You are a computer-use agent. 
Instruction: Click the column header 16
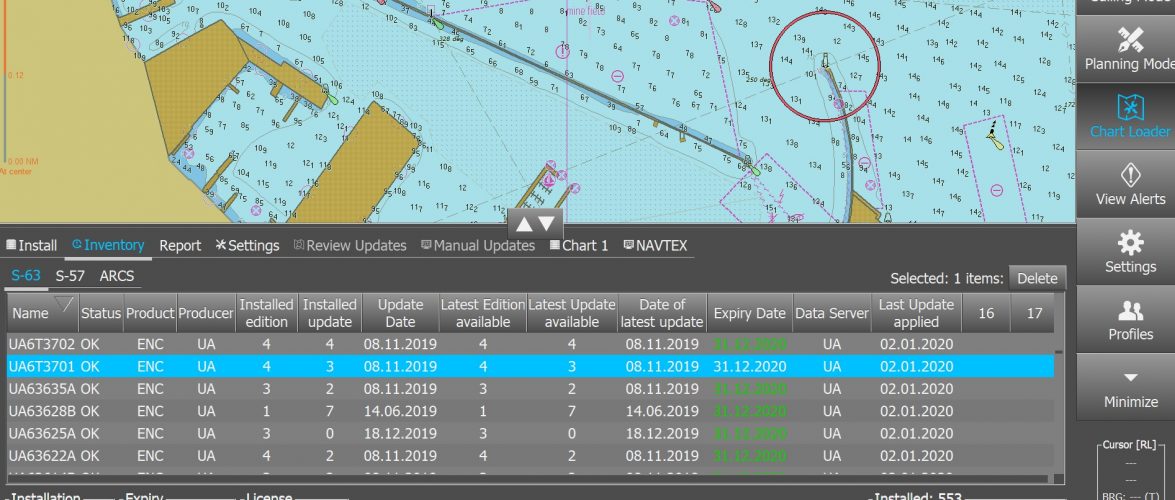pos(986,313)
